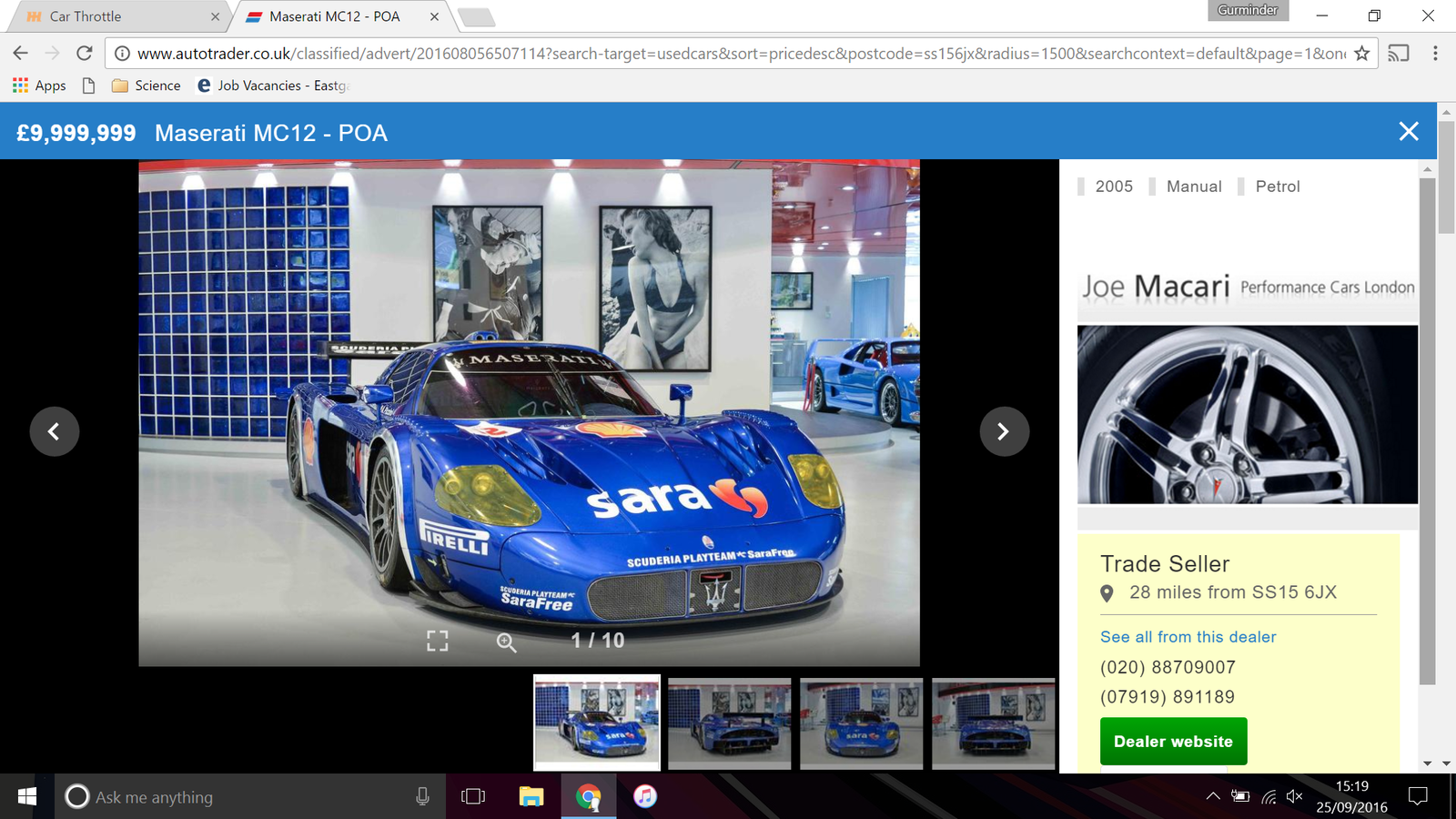
Task: Open iTunes from the taskbar
Action: (645, 796)
